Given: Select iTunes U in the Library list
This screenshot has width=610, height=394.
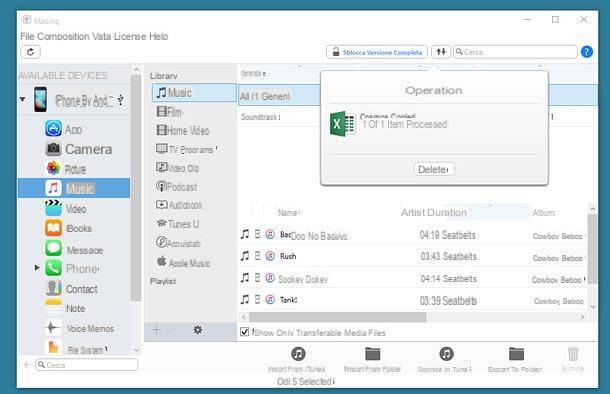Looking at the screenshot, I should (x=177, y=224).
